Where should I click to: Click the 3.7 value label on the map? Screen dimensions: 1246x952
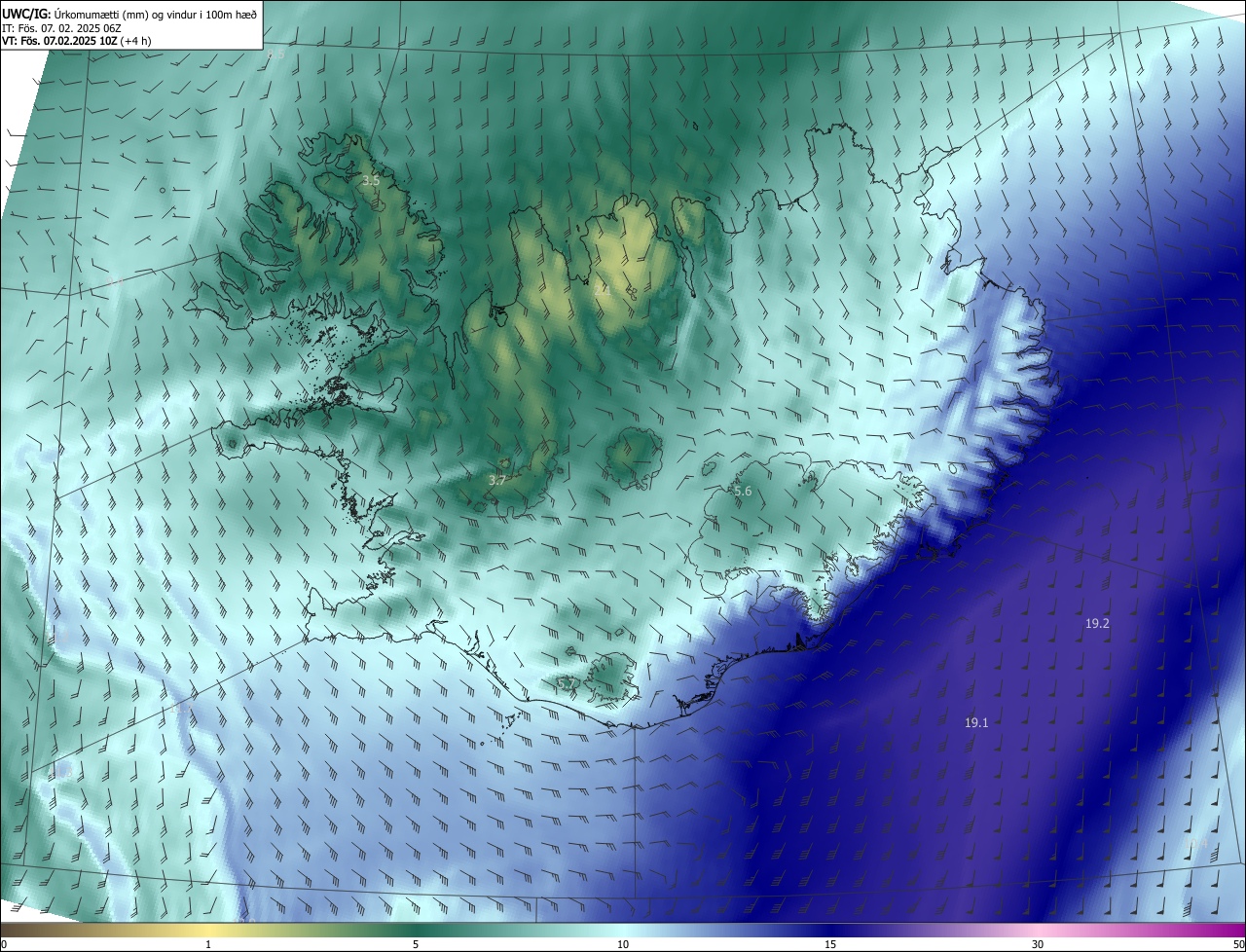pyautogui.click(x=496, y=481)
